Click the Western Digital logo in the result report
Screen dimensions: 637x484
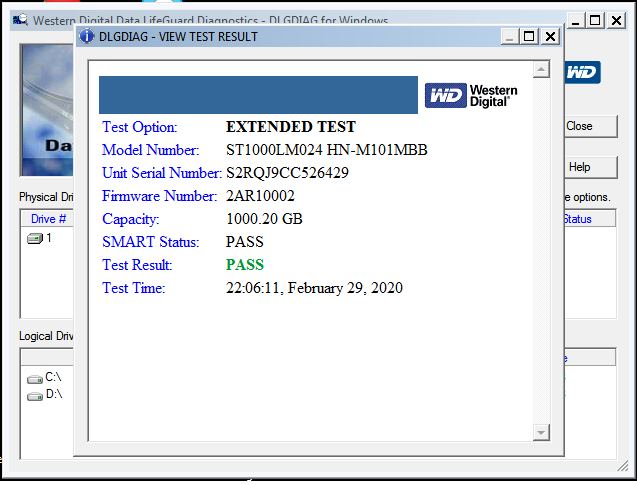click(471, 95)
